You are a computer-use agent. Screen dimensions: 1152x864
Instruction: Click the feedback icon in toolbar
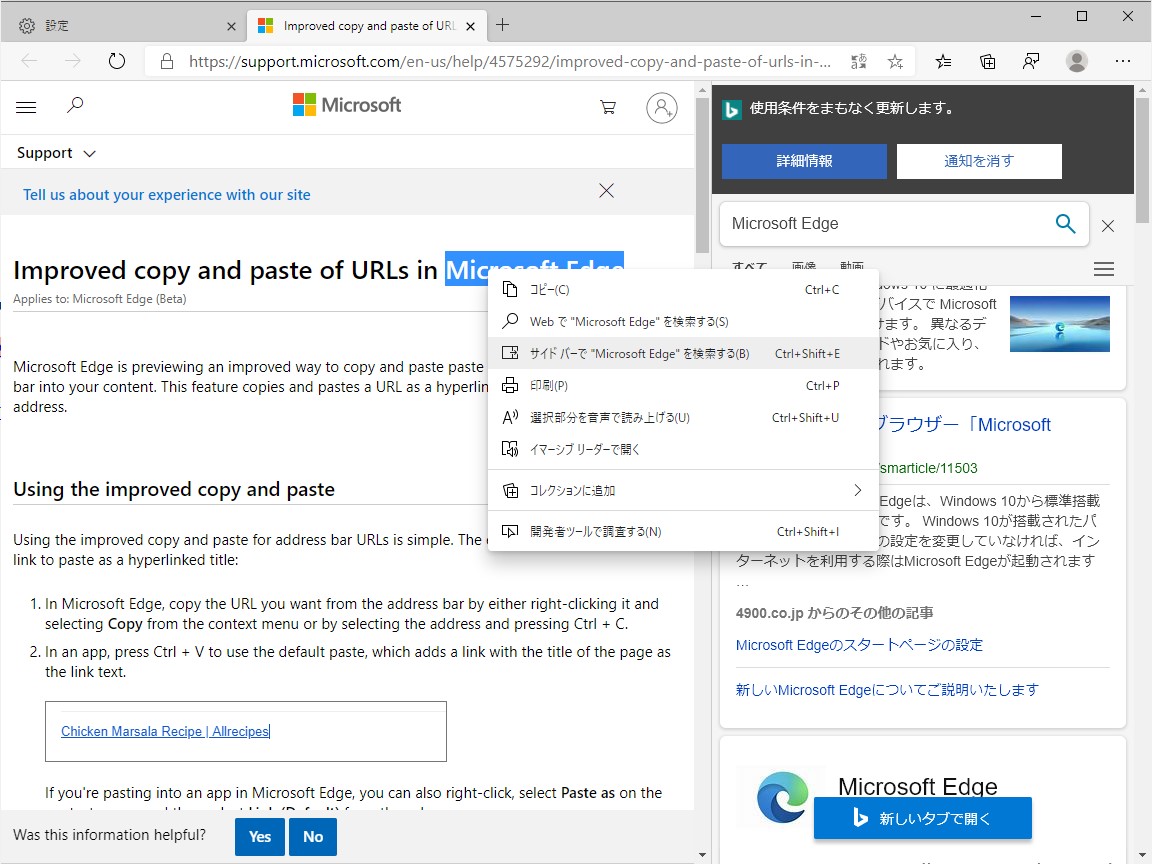tap(1031, 62)
